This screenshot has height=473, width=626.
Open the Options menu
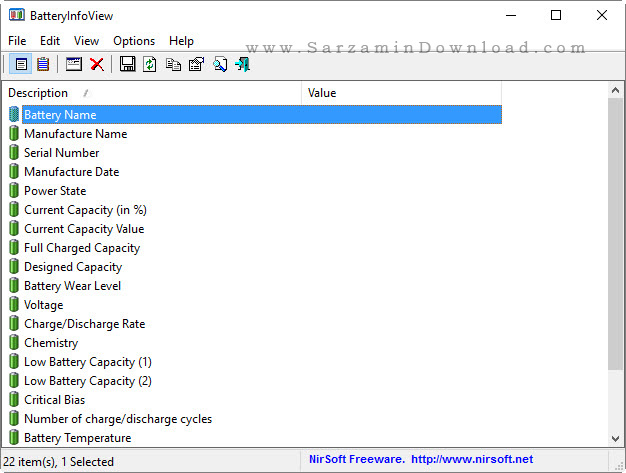134,41
